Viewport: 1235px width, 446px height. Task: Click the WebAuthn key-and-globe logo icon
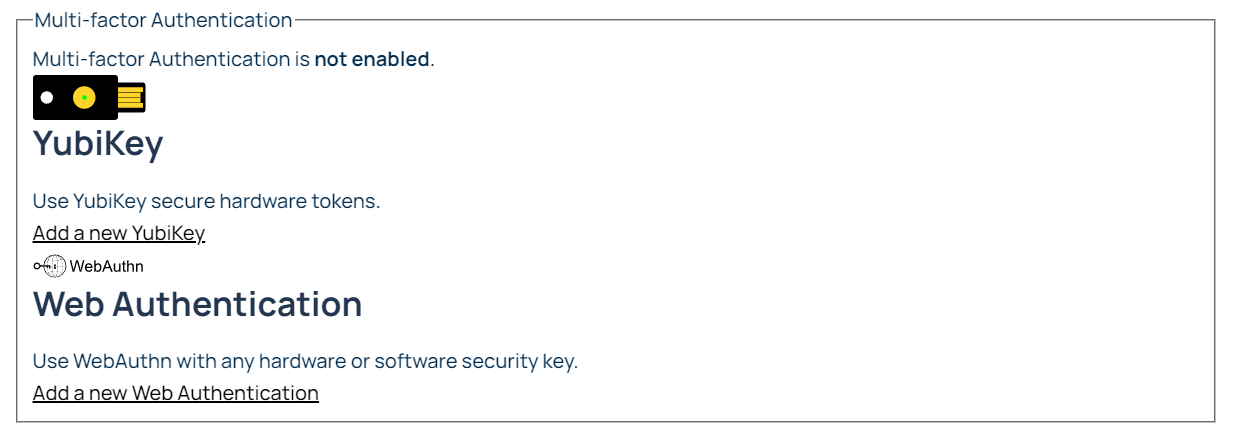50,266
